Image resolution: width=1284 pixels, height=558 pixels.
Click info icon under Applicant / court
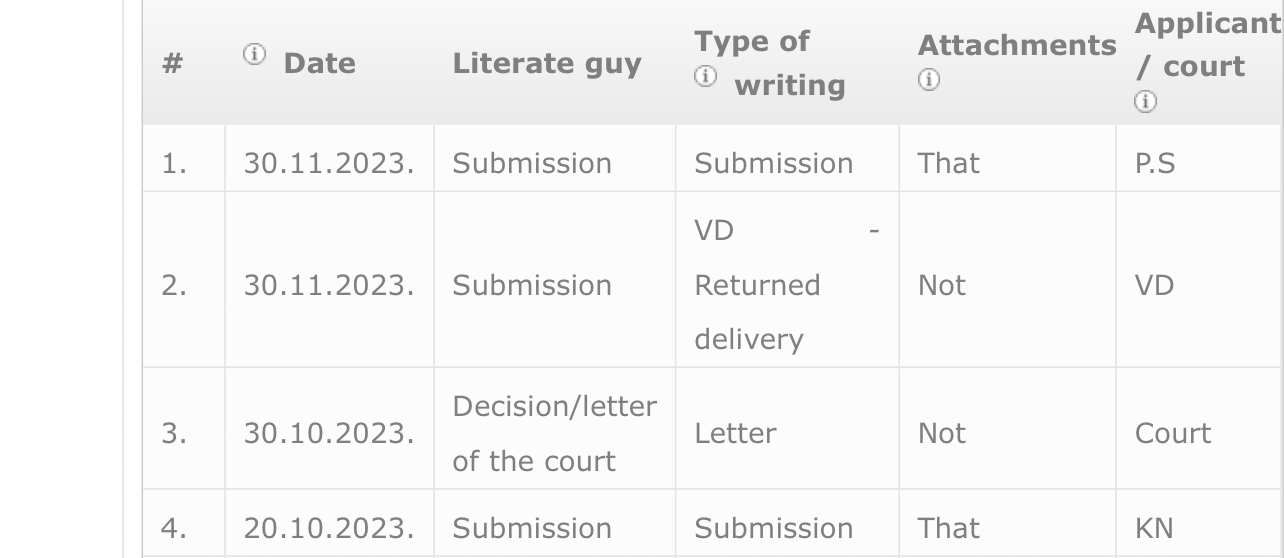pyautogui.click(x=1145, y=101)
